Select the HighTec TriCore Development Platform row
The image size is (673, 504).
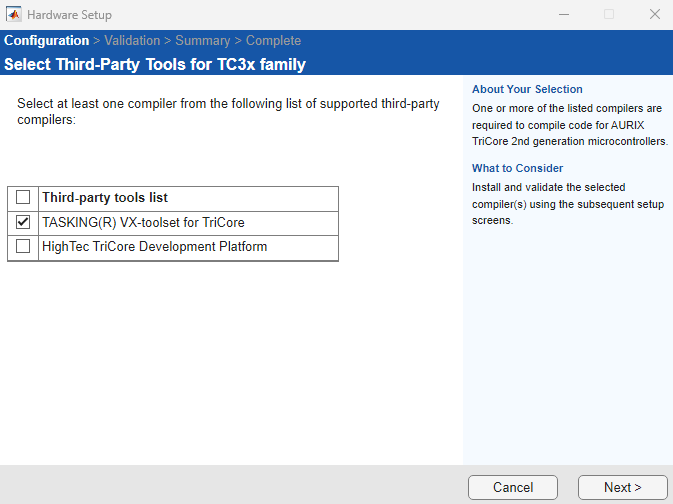[x=154, y=247]
